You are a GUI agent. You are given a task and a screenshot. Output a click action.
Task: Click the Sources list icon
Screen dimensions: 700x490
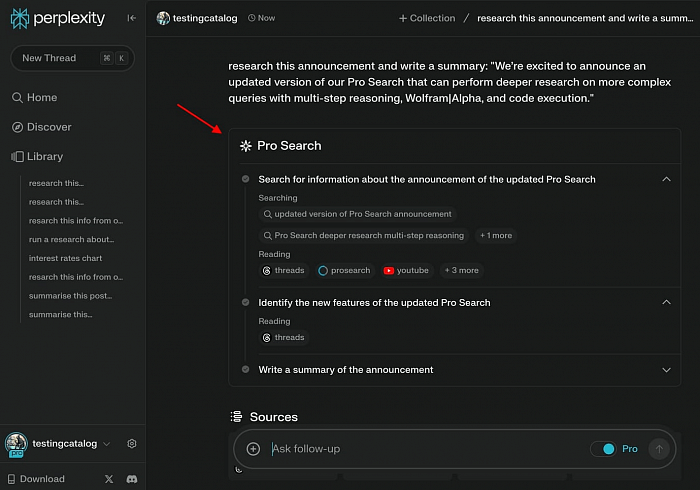point(236,416)
